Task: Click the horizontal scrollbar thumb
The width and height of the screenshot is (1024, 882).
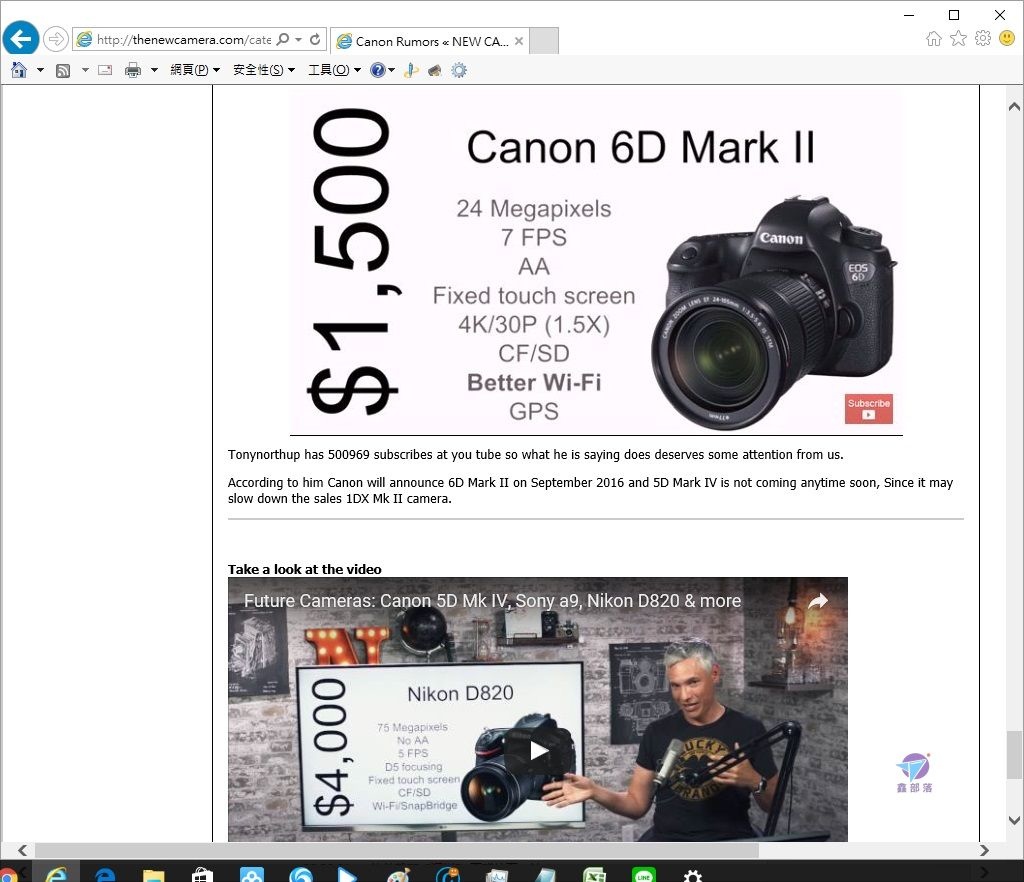Action: (396, 850)
